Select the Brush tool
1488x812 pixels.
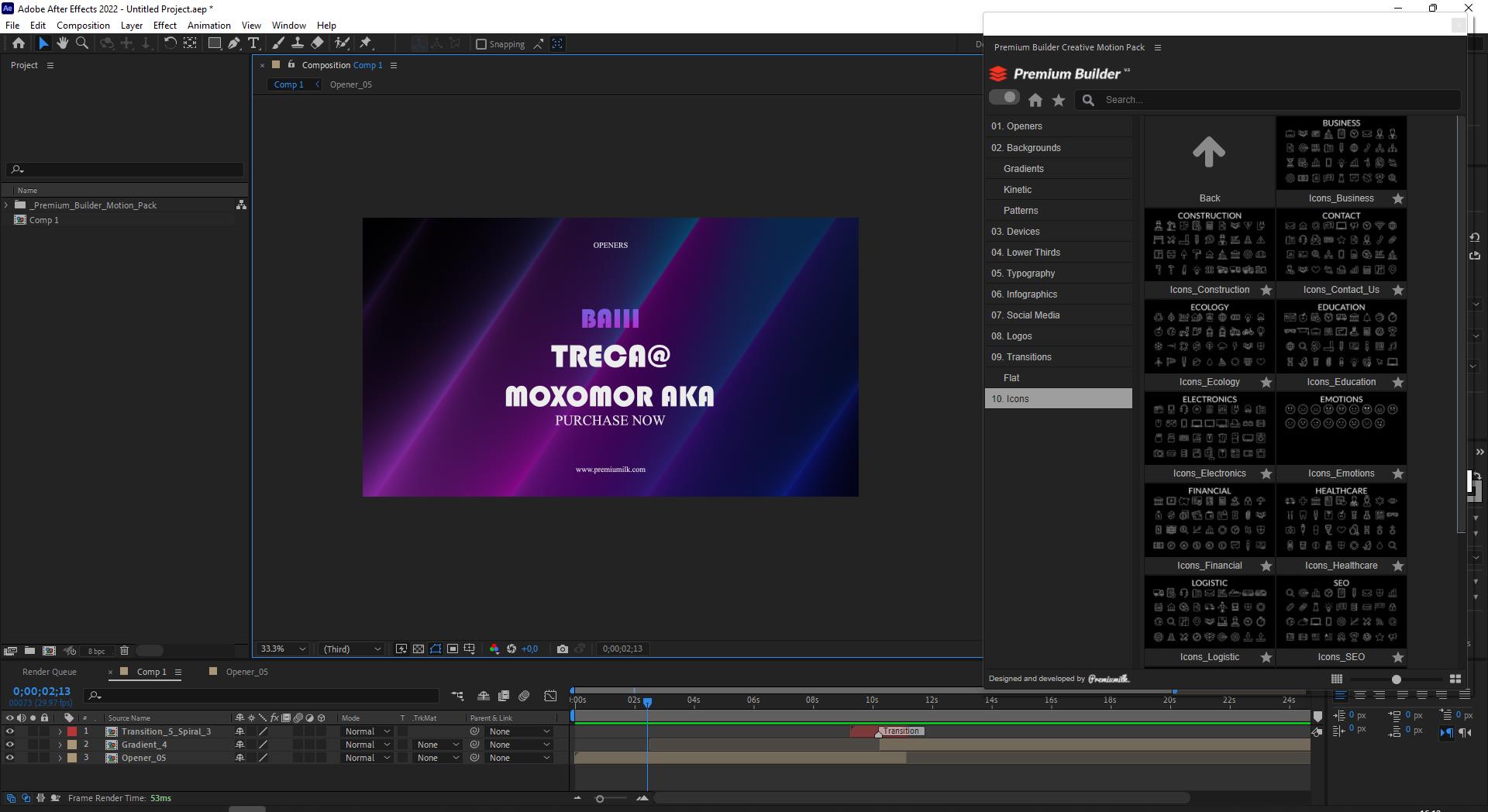278,44
